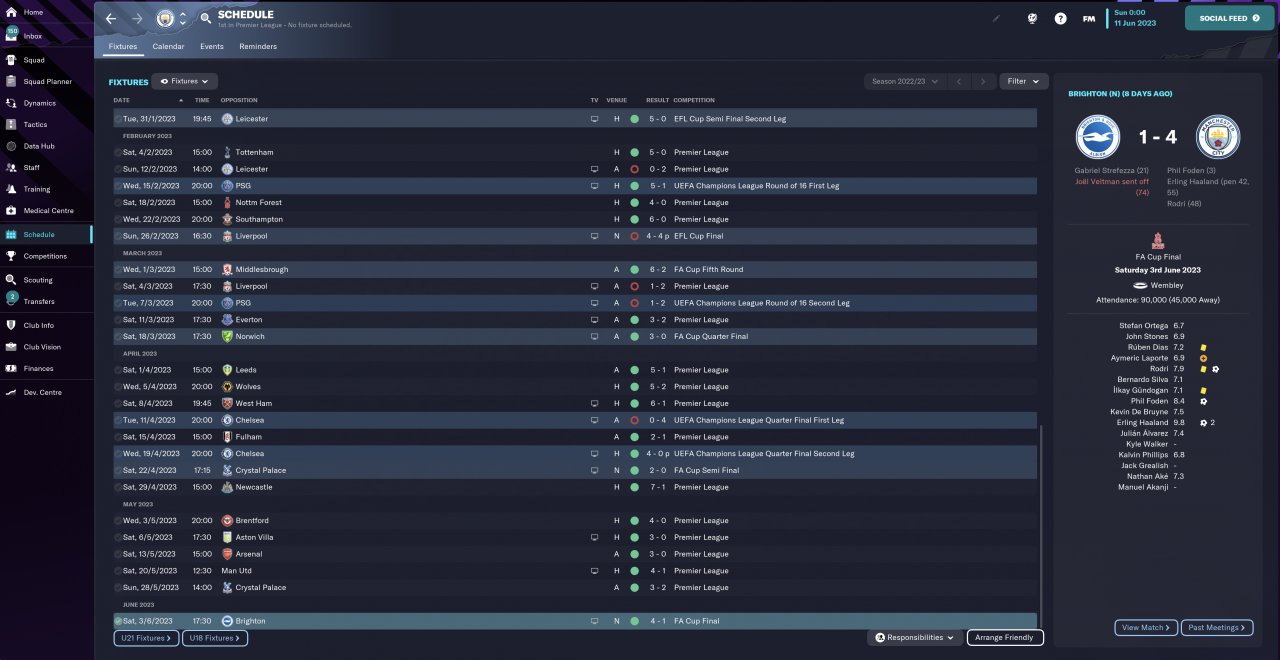The width and height of the screenshot is (1280, 660).
Task: Open the Data Hub icon
Action: [12, 146]
